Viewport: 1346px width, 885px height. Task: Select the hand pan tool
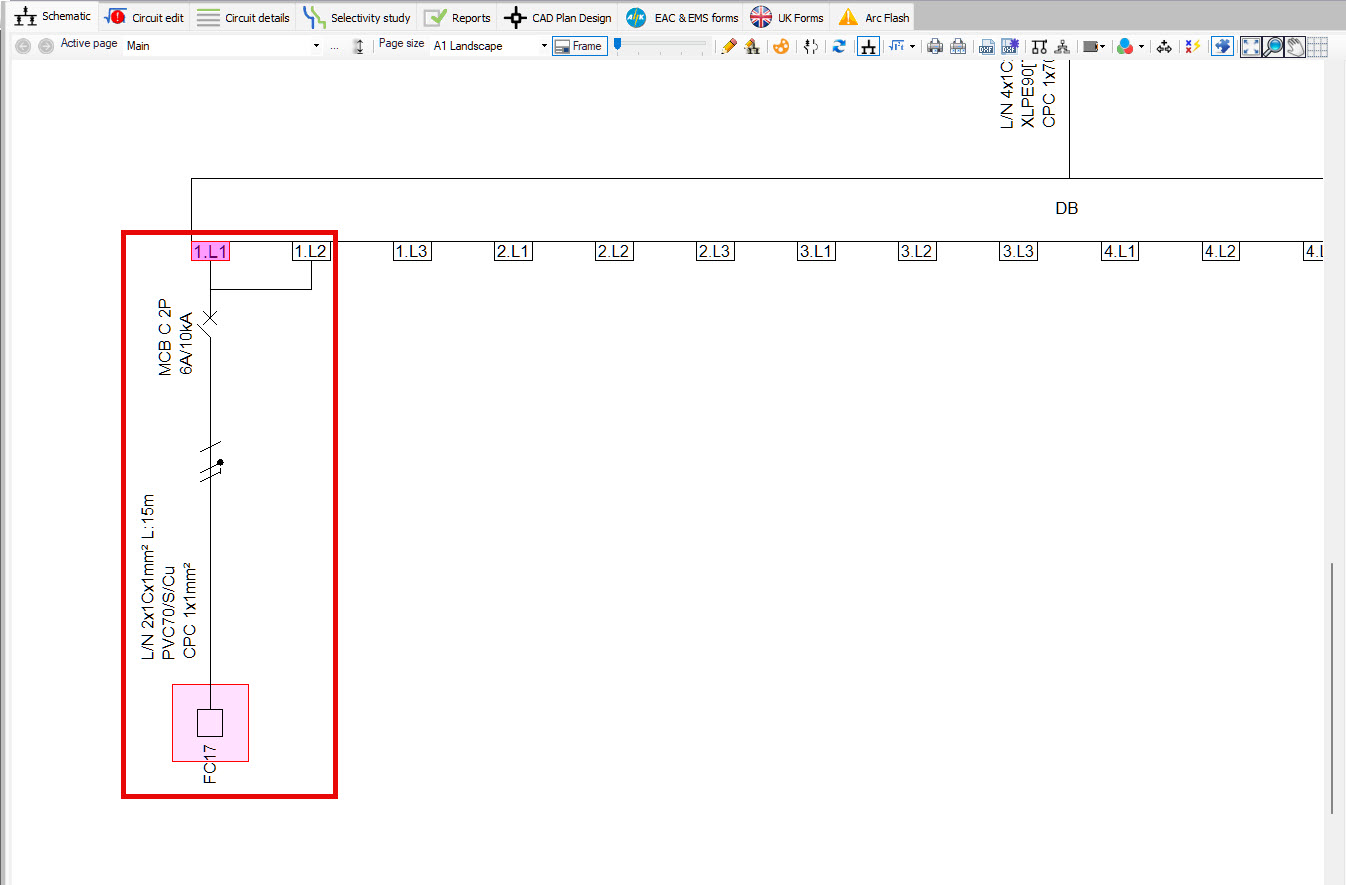pos(1295,46)
